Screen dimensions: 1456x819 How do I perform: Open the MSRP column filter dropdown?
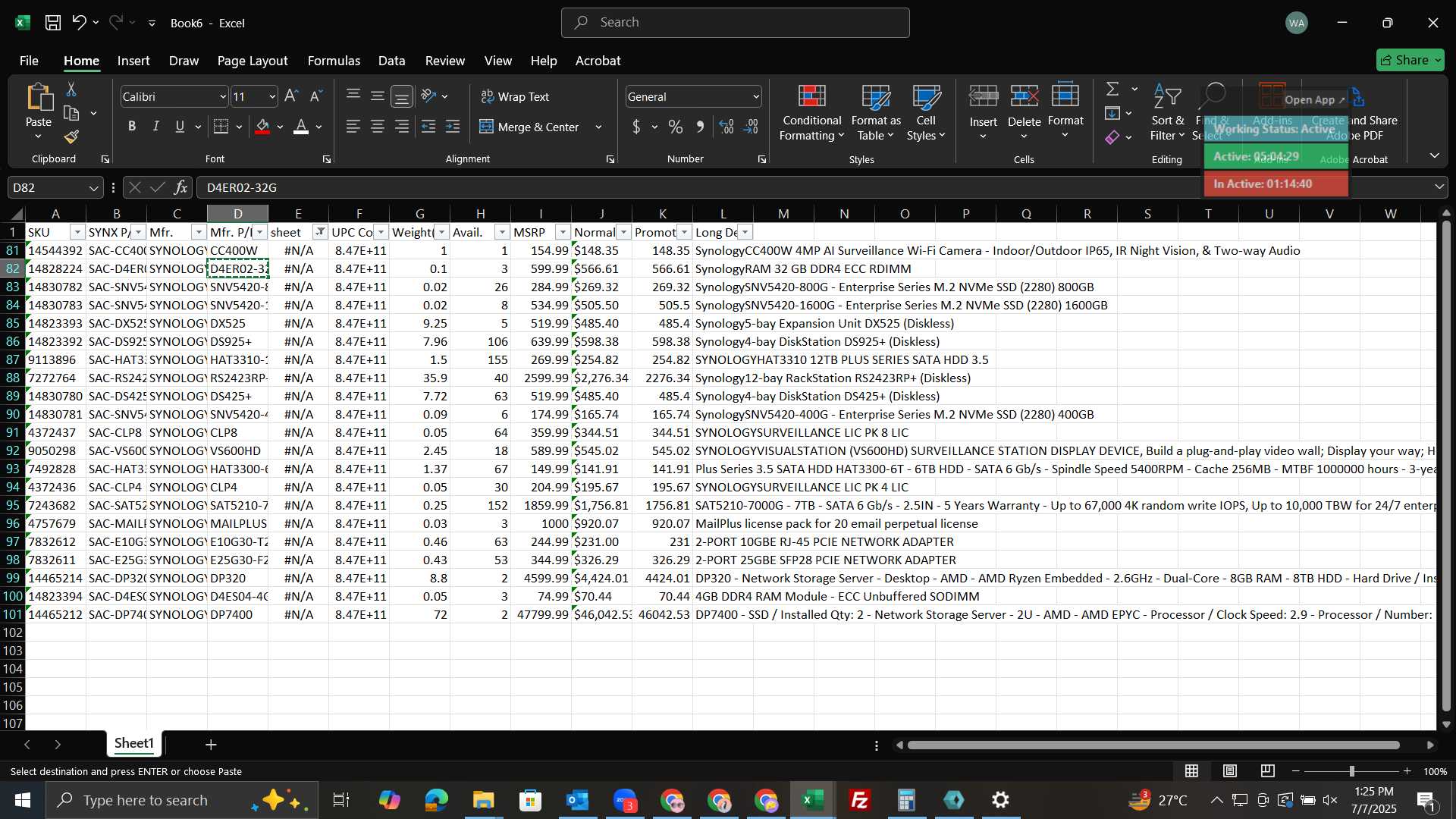pyautogui.click(x=563, y=232)
